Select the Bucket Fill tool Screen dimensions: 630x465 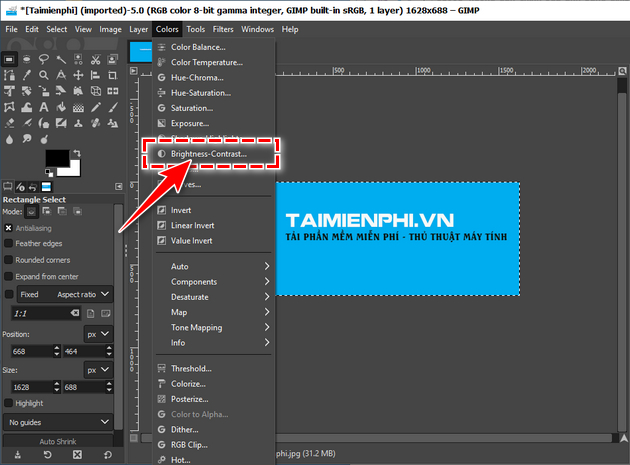point(61,107)
